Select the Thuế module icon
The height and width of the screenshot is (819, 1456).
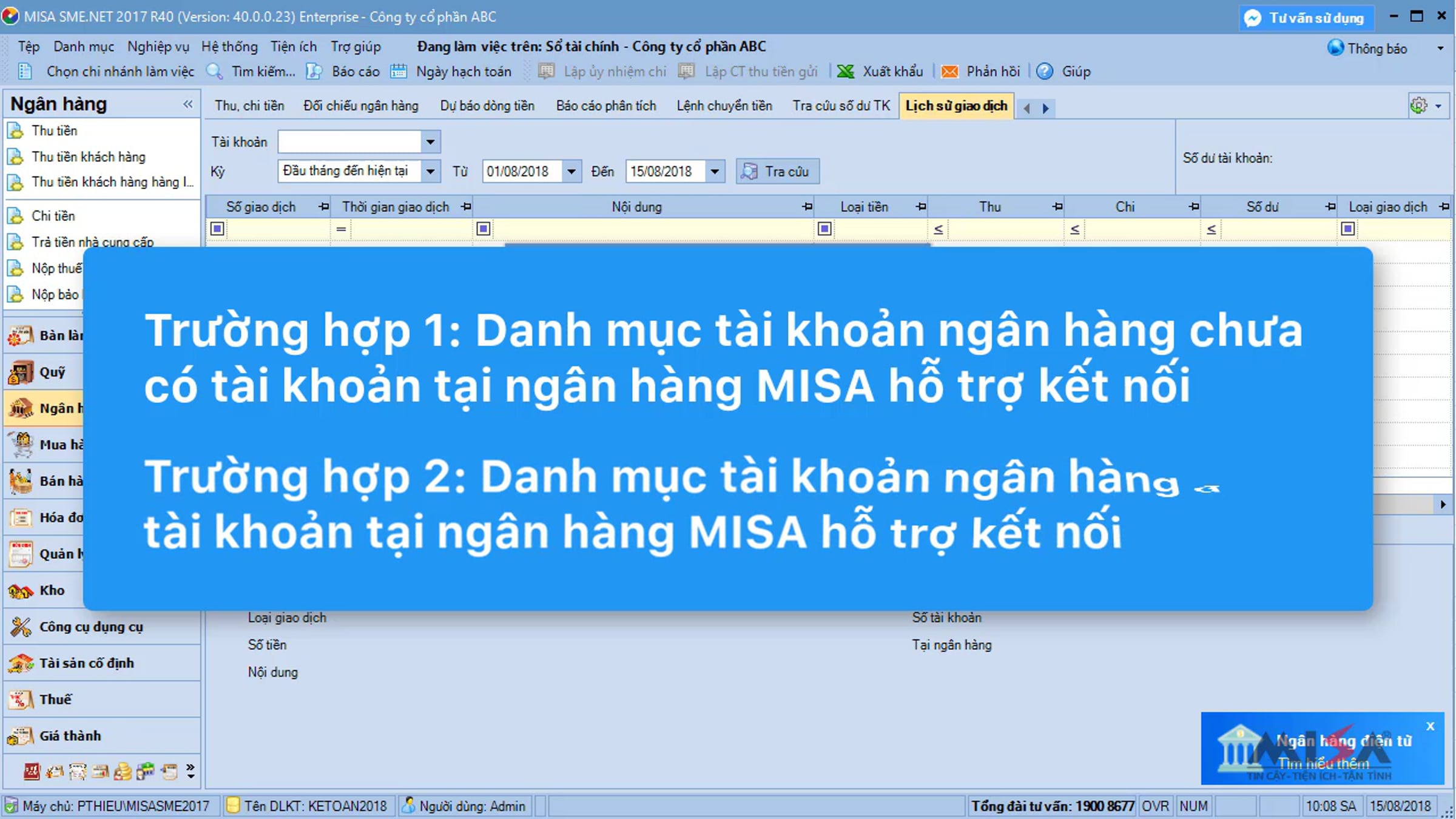click(21, 699)
